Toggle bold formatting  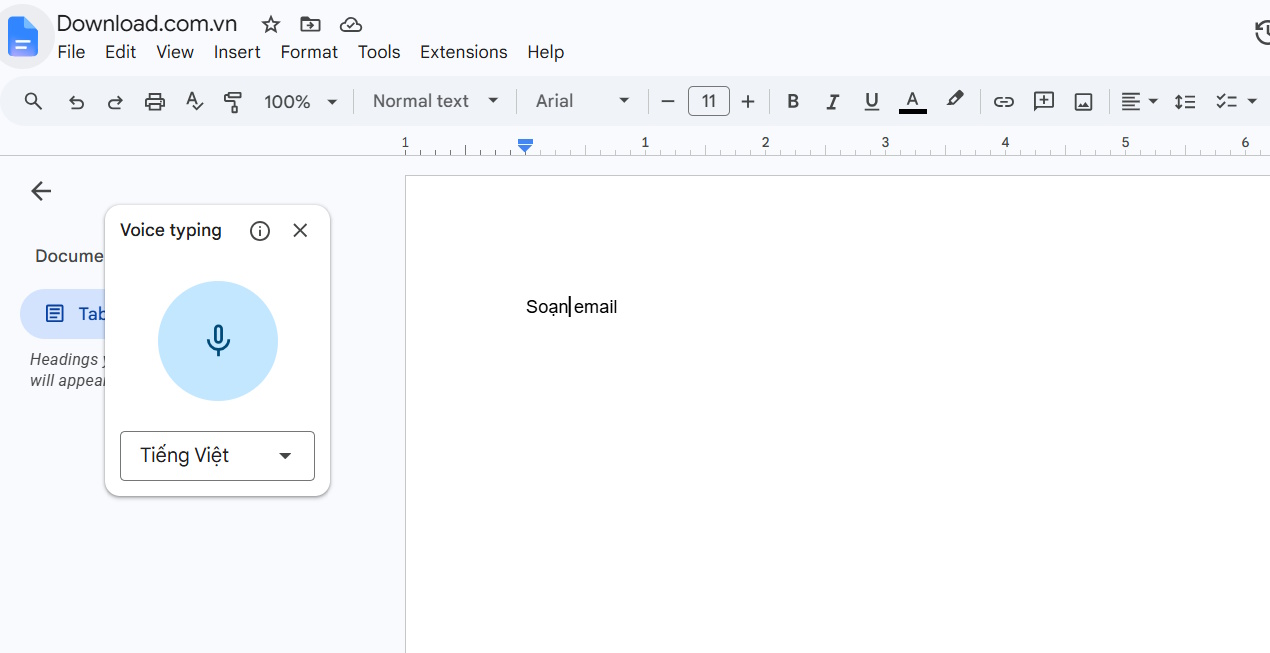pyautogui.click(x=793, y=101)
